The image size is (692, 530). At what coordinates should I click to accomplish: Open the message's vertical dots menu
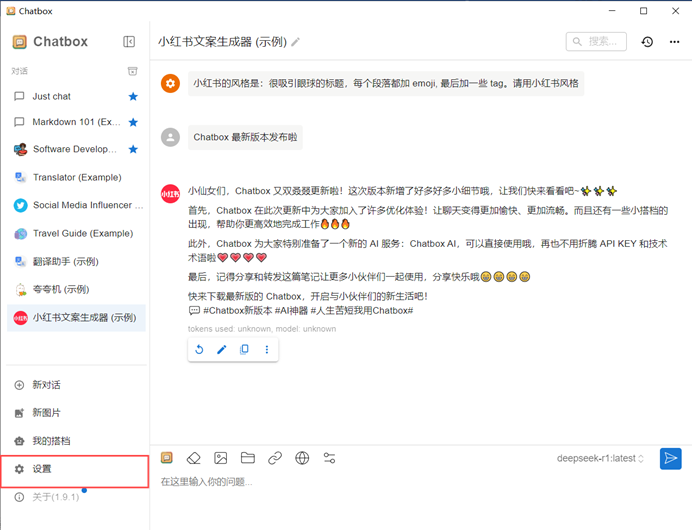[x=267, y=350]
